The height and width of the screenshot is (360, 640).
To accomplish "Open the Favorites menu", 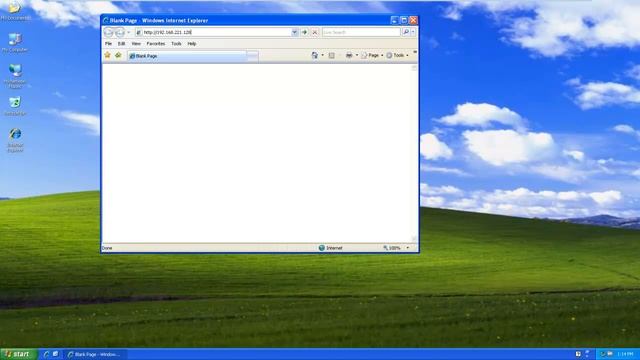I will point(156,44).
